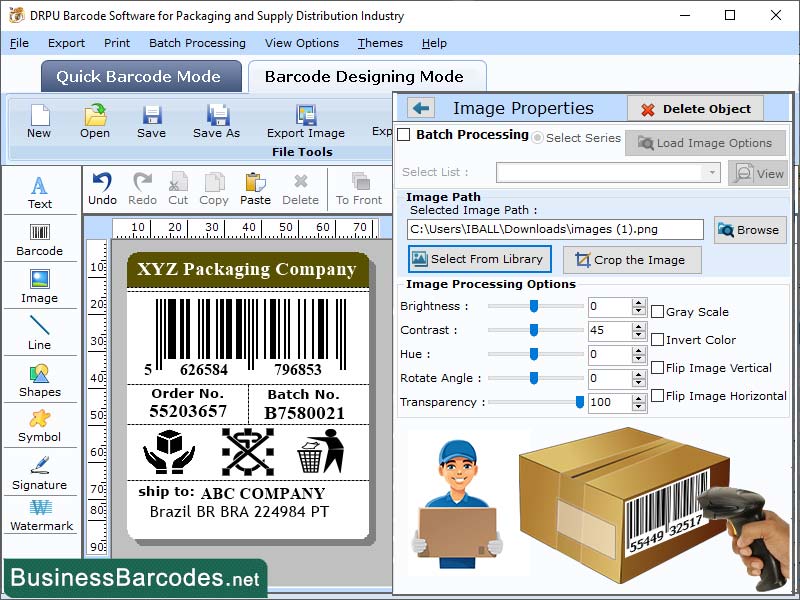Screen dimensions: 800x600
Task: Select the Barcode tool from sidebar
Action: [40, 240]
